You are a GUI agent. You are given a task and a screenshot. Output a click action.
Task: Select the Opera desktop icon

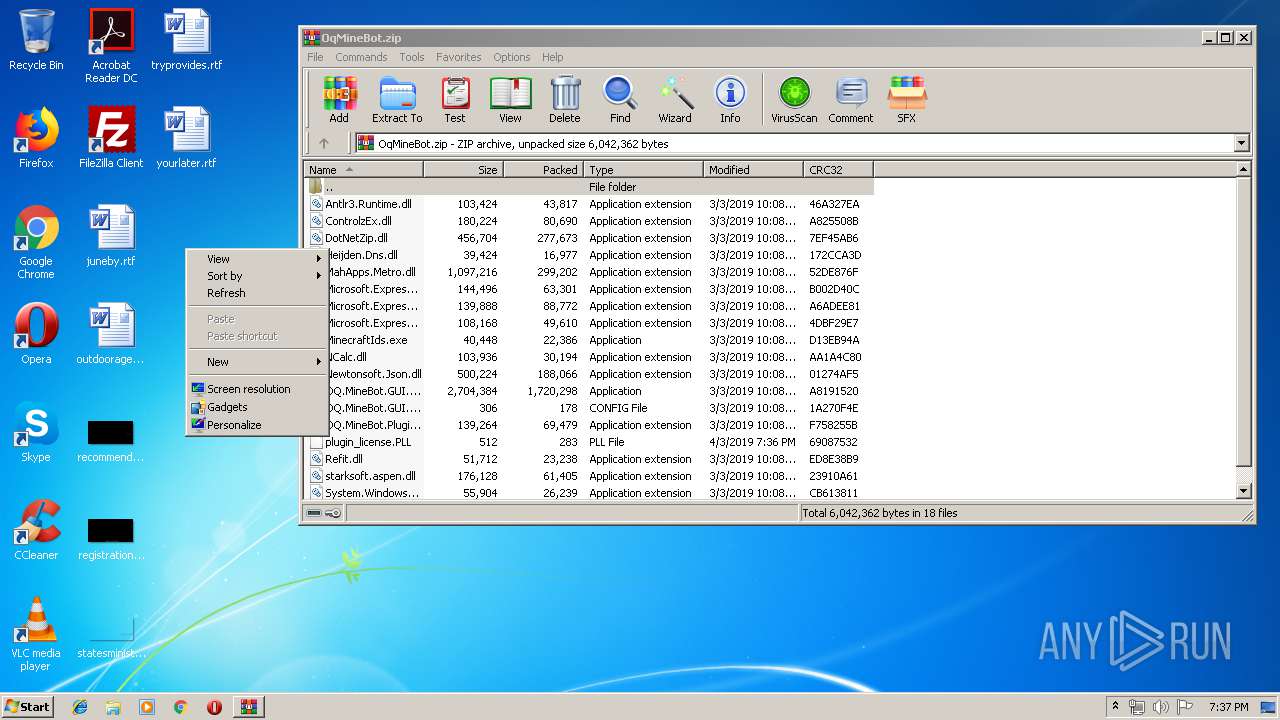pos(36,334)
